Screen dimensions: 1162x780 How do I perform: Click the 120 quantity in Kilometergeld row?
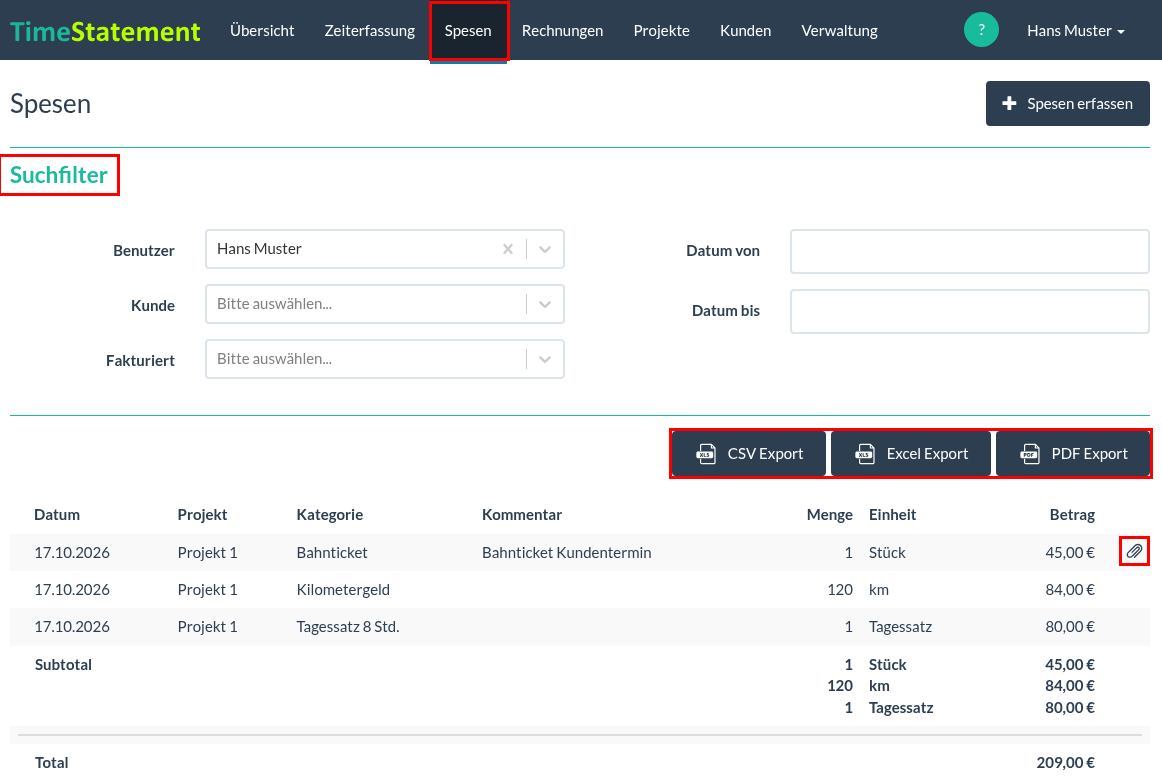point(840,590)
